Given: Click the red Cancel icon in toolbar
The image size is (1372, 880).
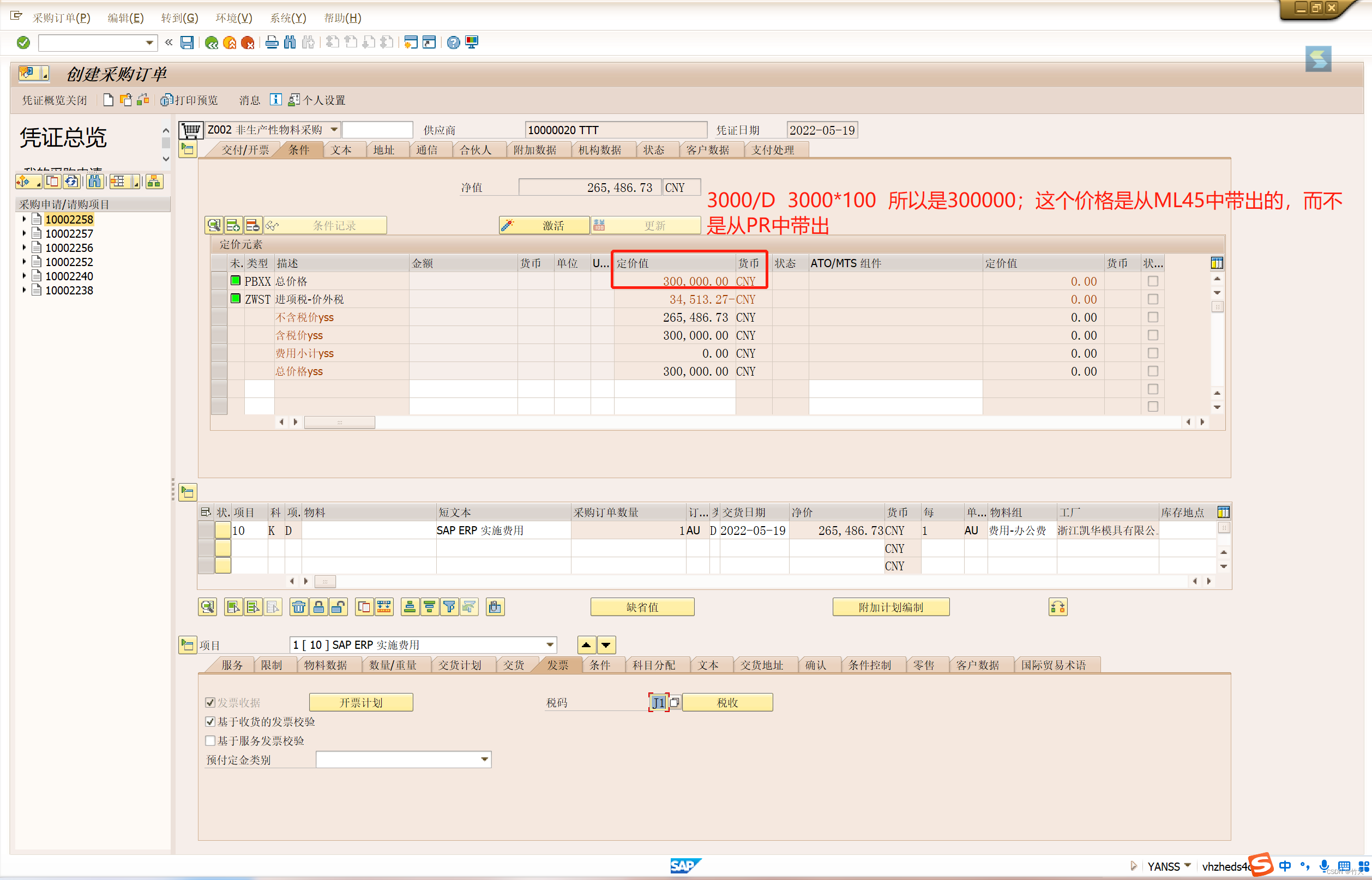Looking at the screenshot, I should (x=248, y=43).
